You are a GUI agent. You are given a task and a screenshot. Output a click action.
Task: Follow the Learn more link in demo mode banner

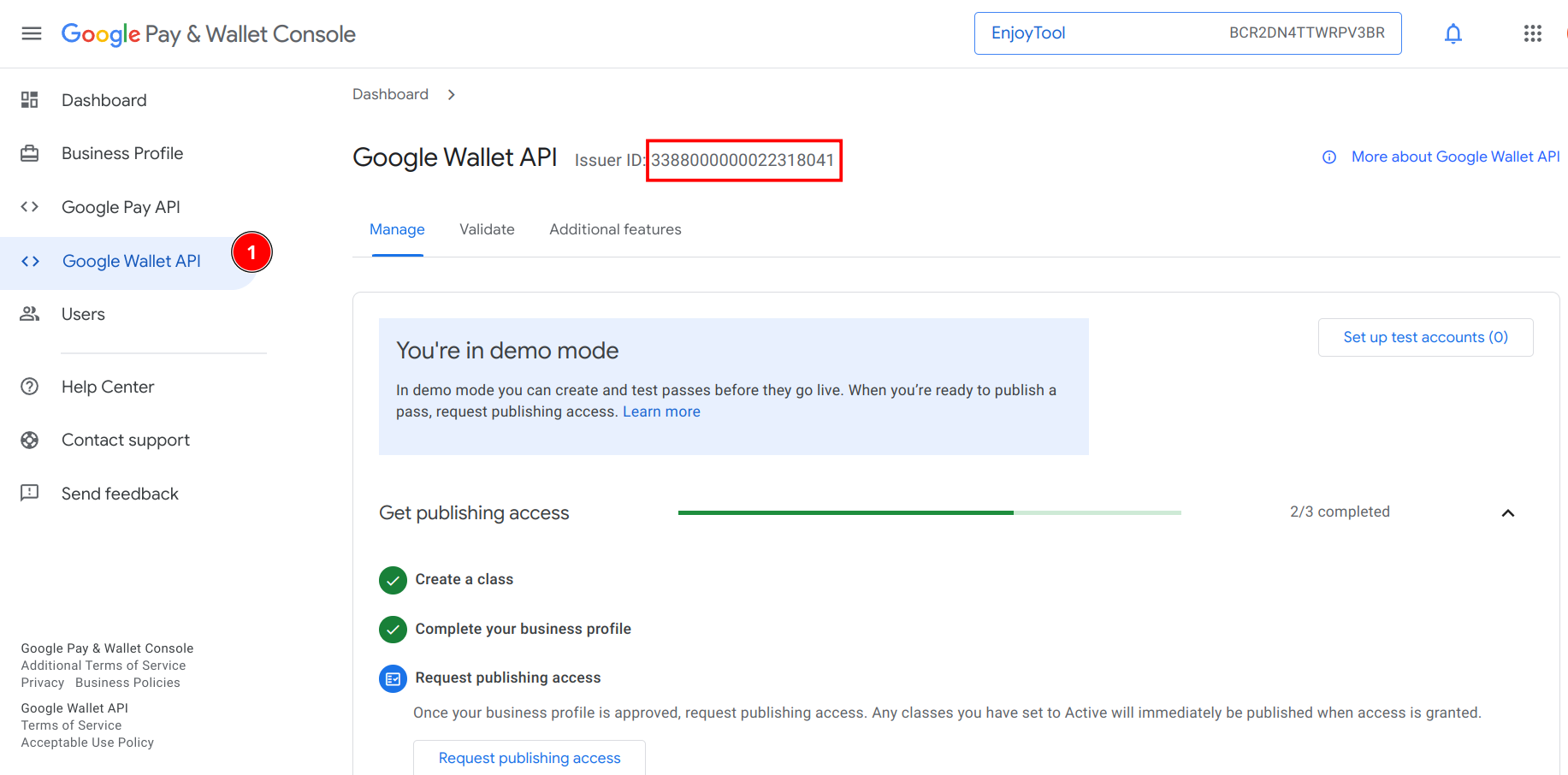point(661,411)
